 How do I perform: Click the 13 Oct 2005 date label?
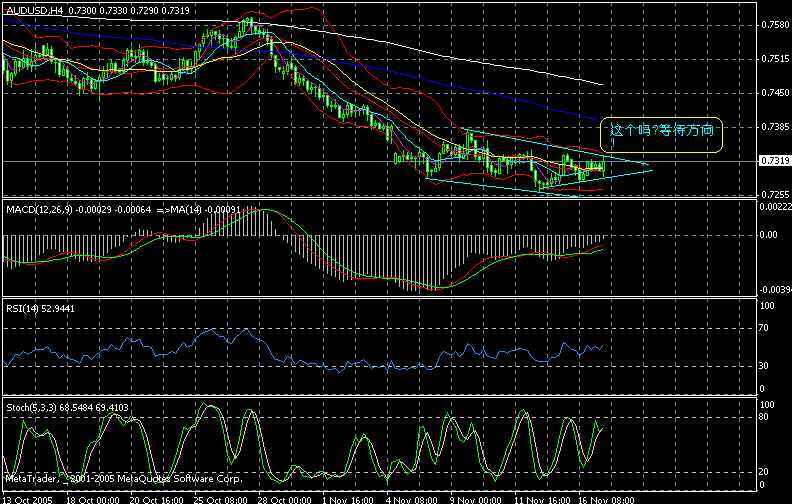[x=27, y=500]
